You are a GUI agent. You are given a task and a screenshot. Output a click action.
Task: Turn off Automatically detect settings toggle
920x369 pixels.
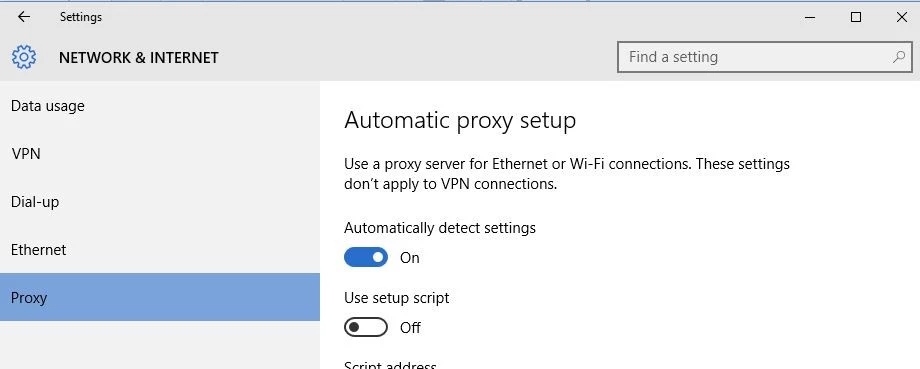coord(366,257)
